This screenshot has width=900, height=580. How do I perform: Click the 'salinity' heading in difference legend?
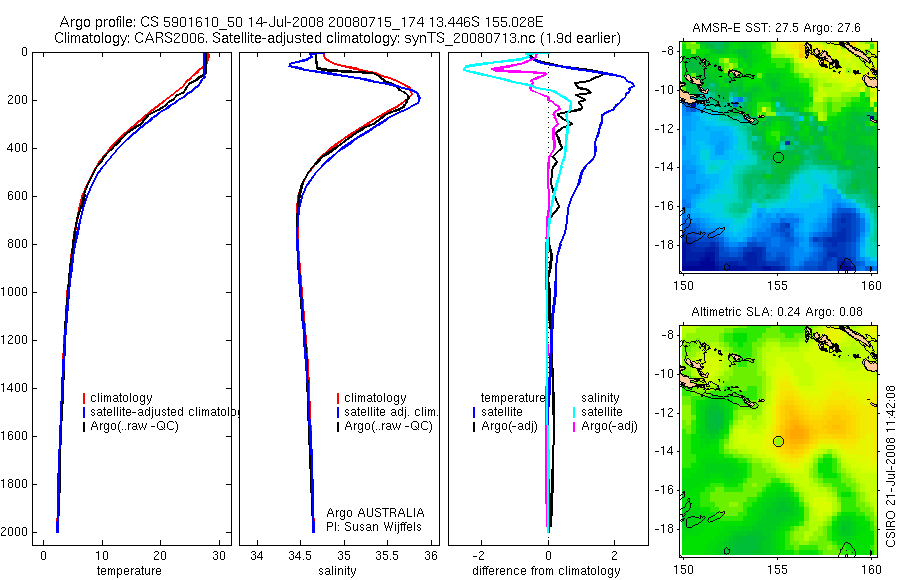tap(600, 398)
